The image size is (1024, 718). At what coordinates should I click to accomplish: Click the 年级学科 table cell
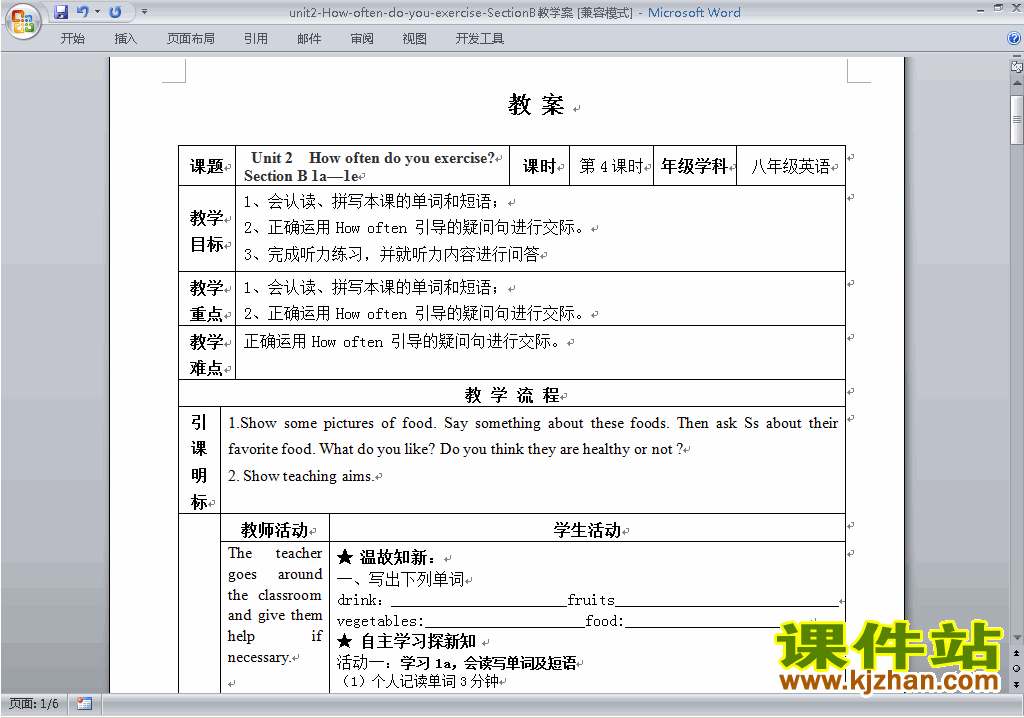pos(694,167)
